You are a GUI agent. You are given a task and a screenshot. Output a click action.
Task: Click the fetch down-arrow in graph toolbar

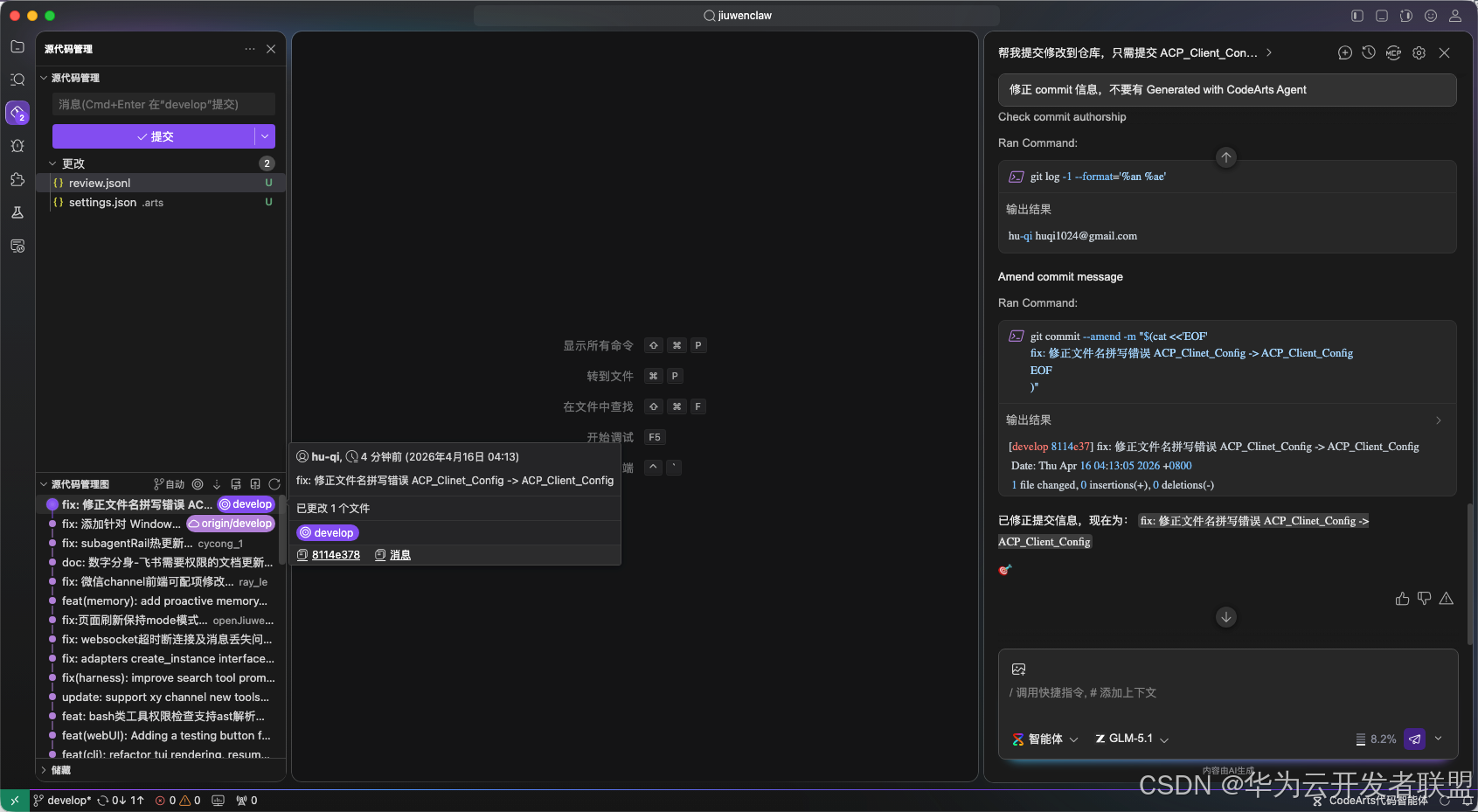click(217, 484)
